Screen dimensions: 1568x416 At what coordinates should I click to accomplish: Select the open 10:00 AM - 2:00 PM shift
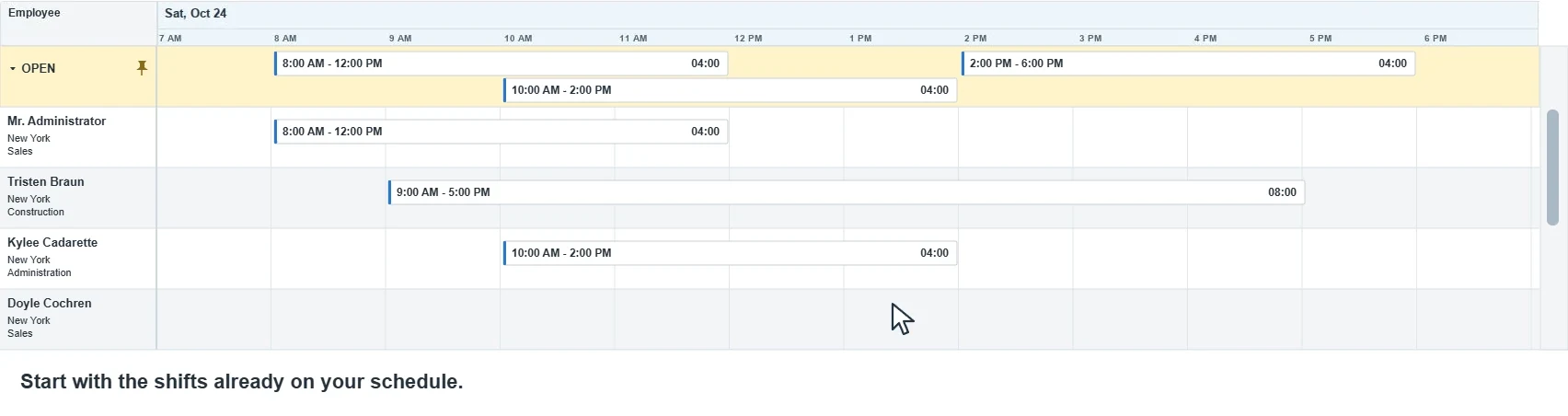click(x=731, y=90)
